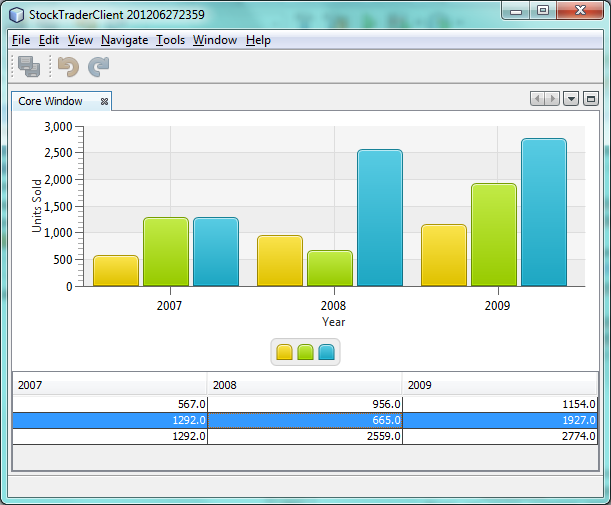
Task: Click the Save All toolbar icon
Action: 29,67
